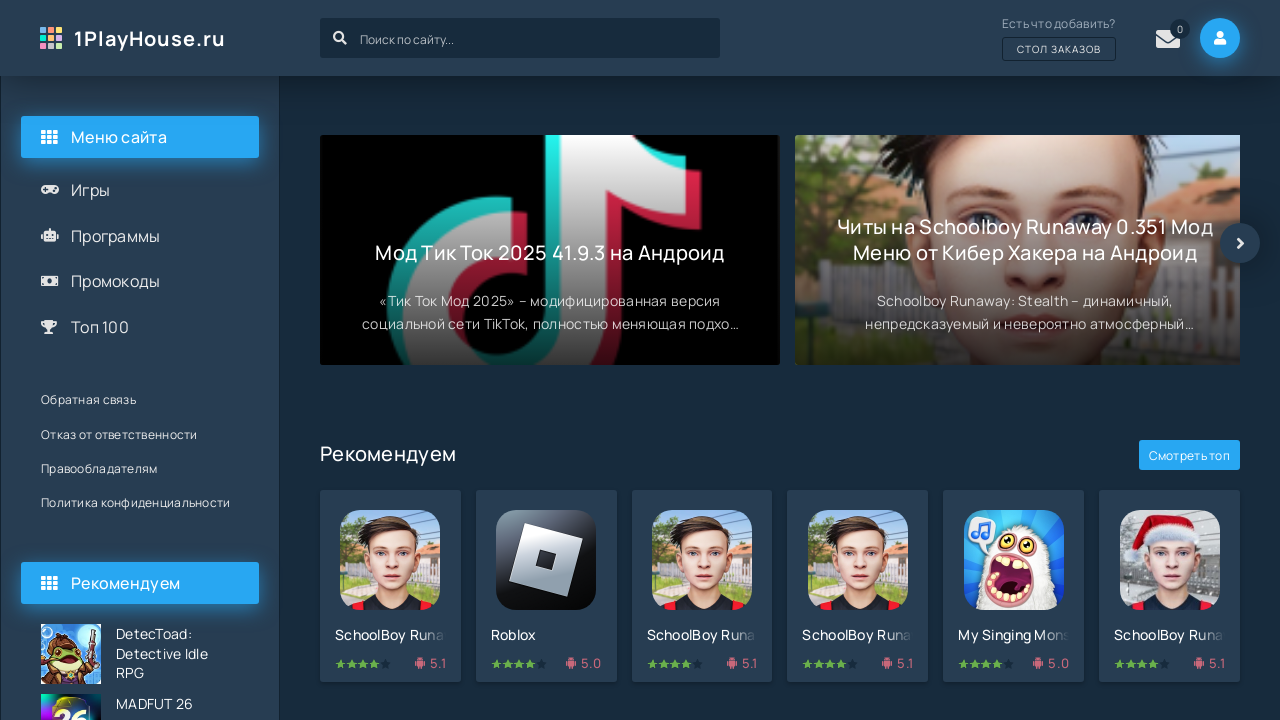Advance the slider with the right arrow
1280x720 pixels.
(x=1240, y=243)
